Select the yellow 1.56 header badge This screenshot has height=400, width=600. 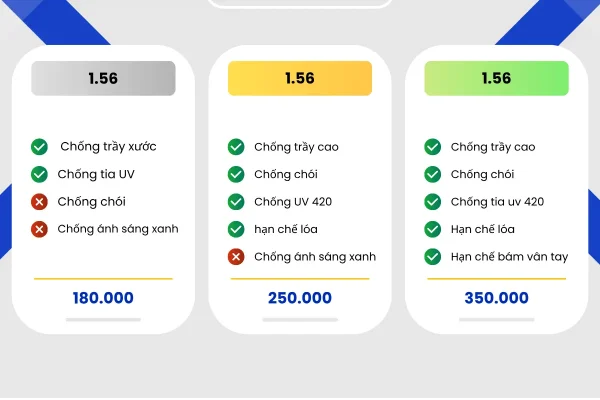click(x=300, y=78)
